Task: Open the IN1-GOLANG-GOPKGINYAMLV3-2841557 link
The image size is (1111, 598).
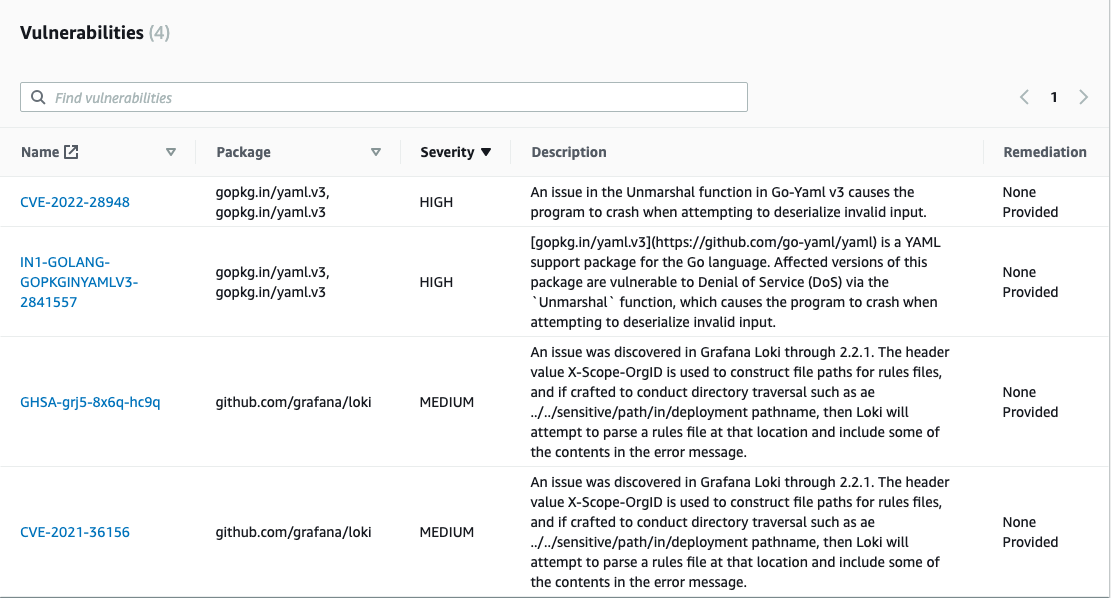Action: point(79,282)
